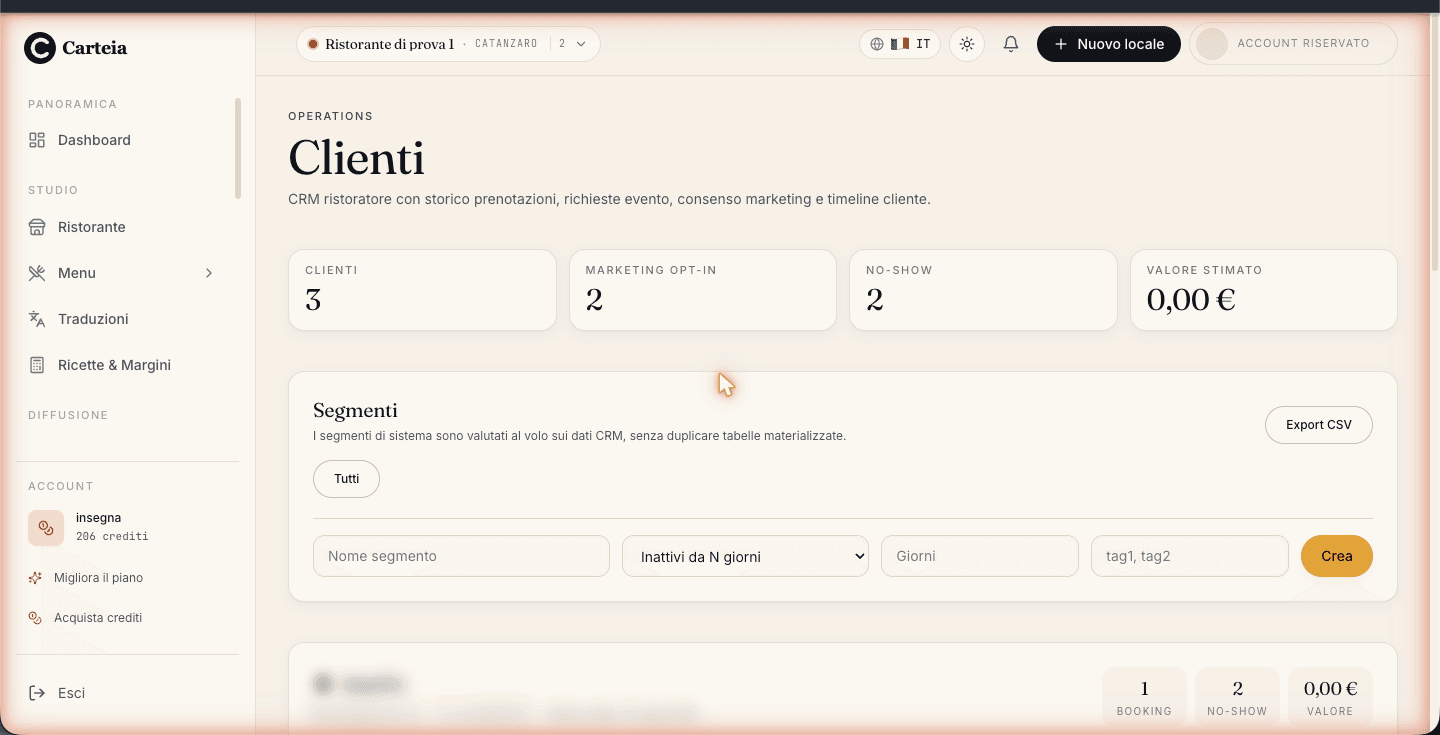Open the Account Riservato menu
This screenshot has width=1440, height=735.
pos(1293,44)
